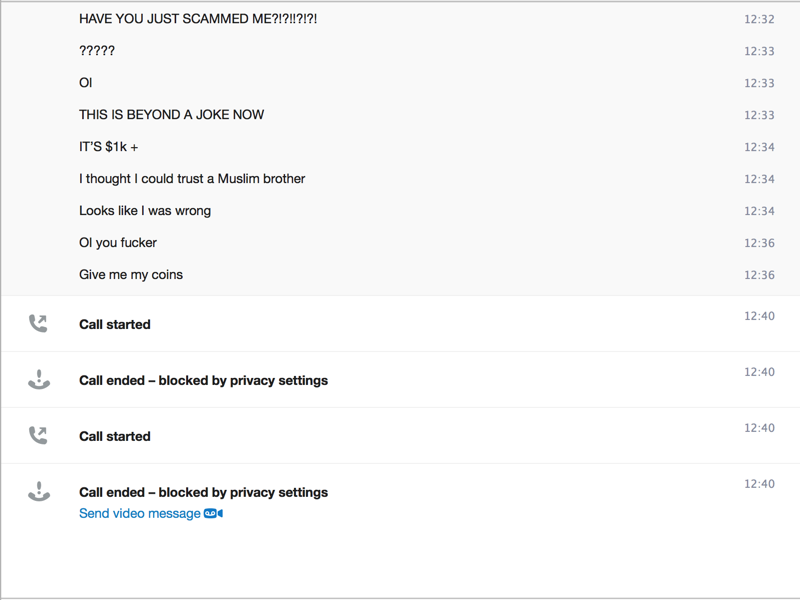This screenshot has height=600, width=800.
Task: Click the last "Call ended – blocked by privacy settings" text
Action: [x=203, y=493]
